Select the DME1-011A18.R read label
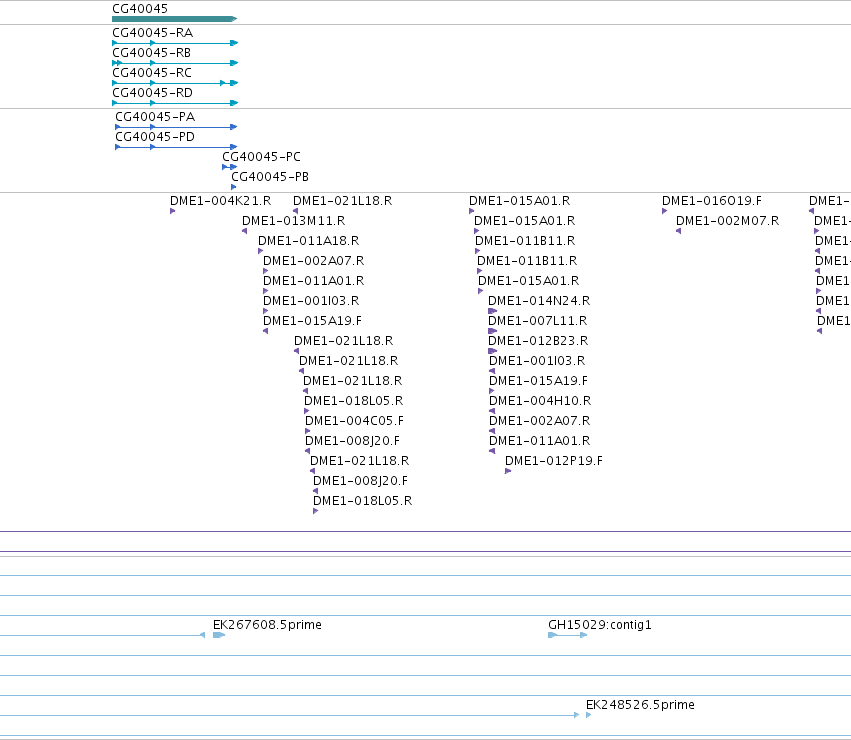This screenshot has width=851, height=740. pyautogui.click(x=308, y=241)
